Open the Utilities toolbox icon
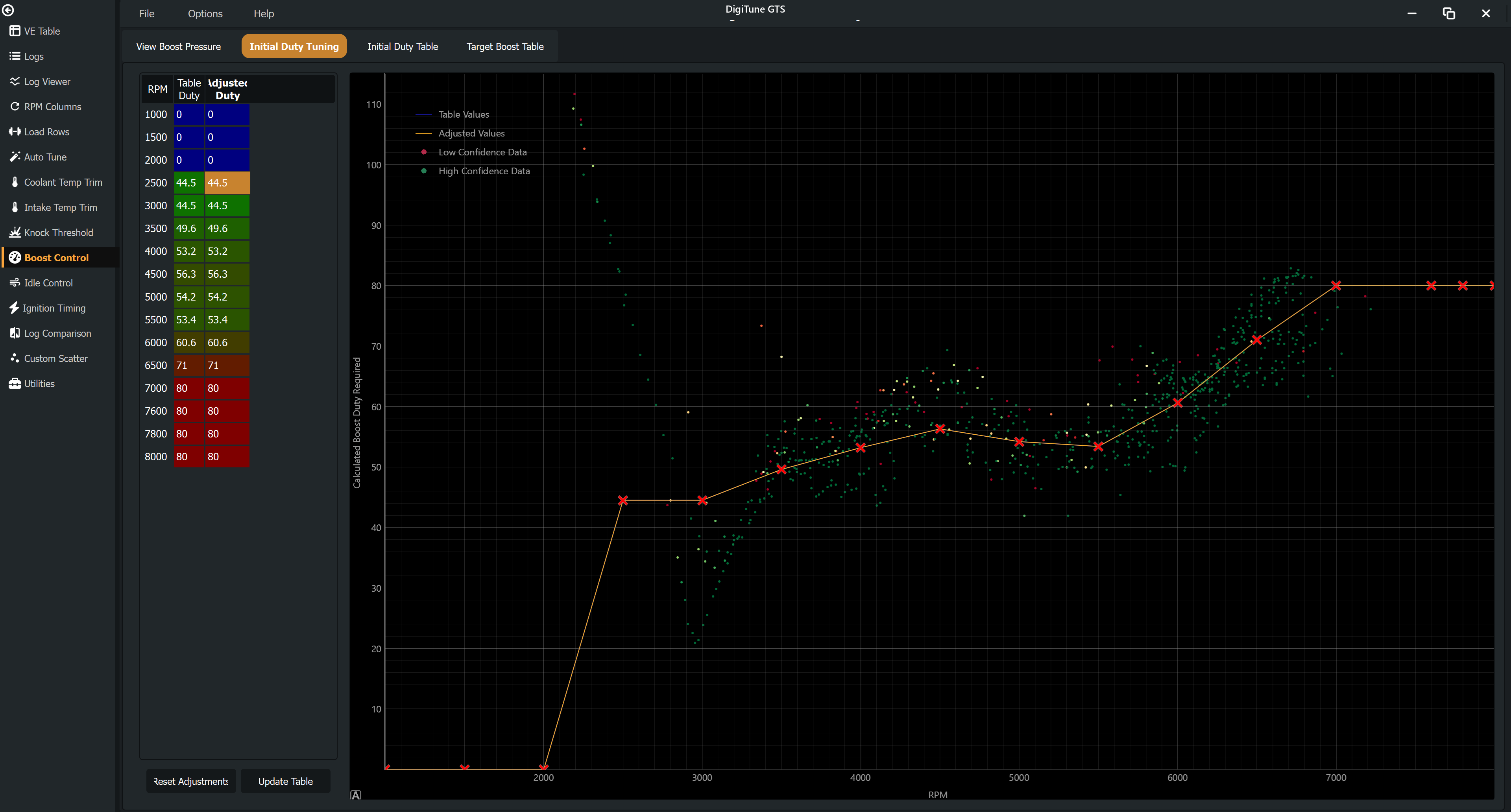The width and height of the screenshot is (1511, 812). coord(15,384)
